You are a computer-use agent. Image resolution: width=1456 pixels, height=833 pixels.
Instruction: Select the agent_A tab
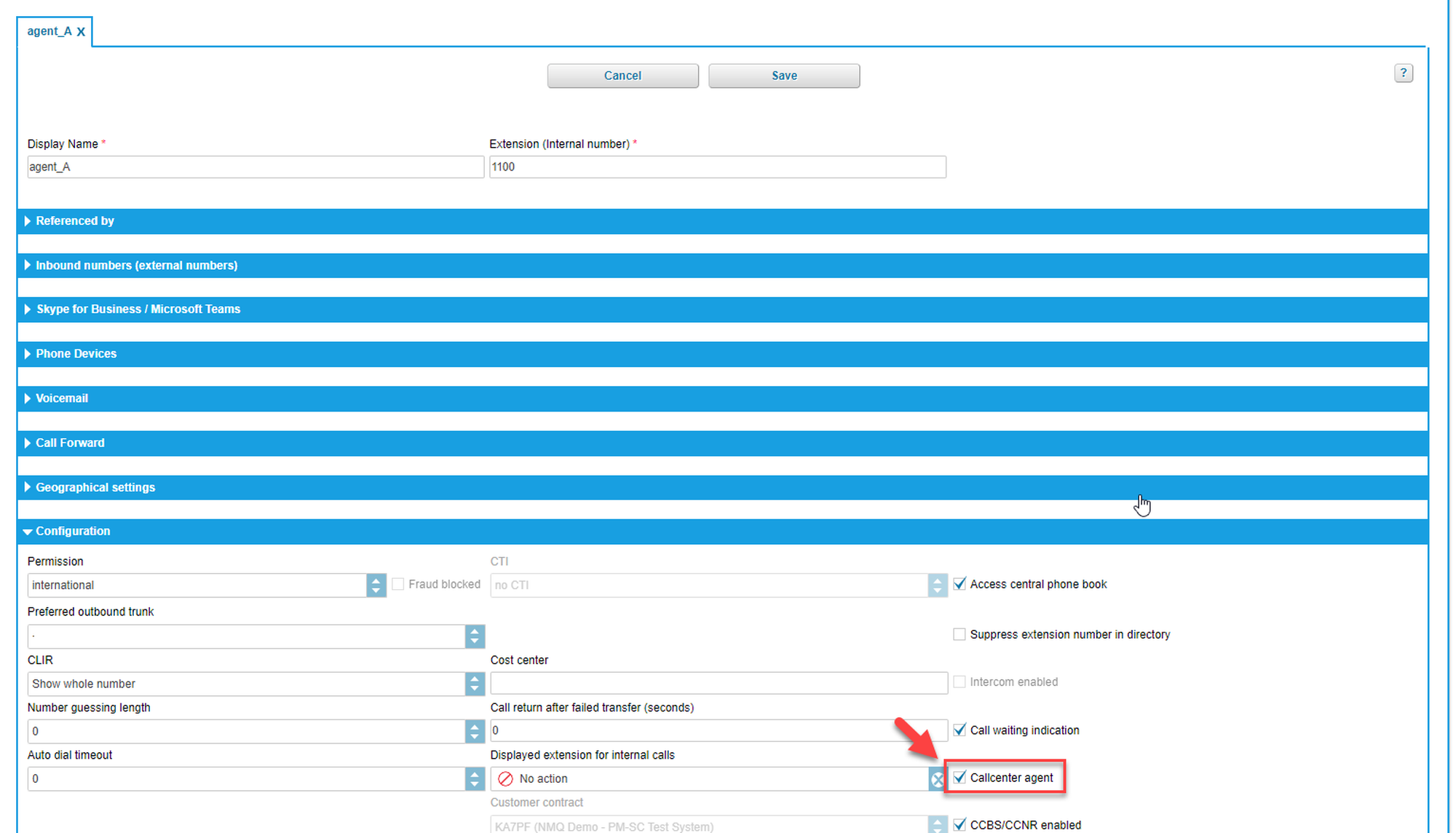[49, 31]
